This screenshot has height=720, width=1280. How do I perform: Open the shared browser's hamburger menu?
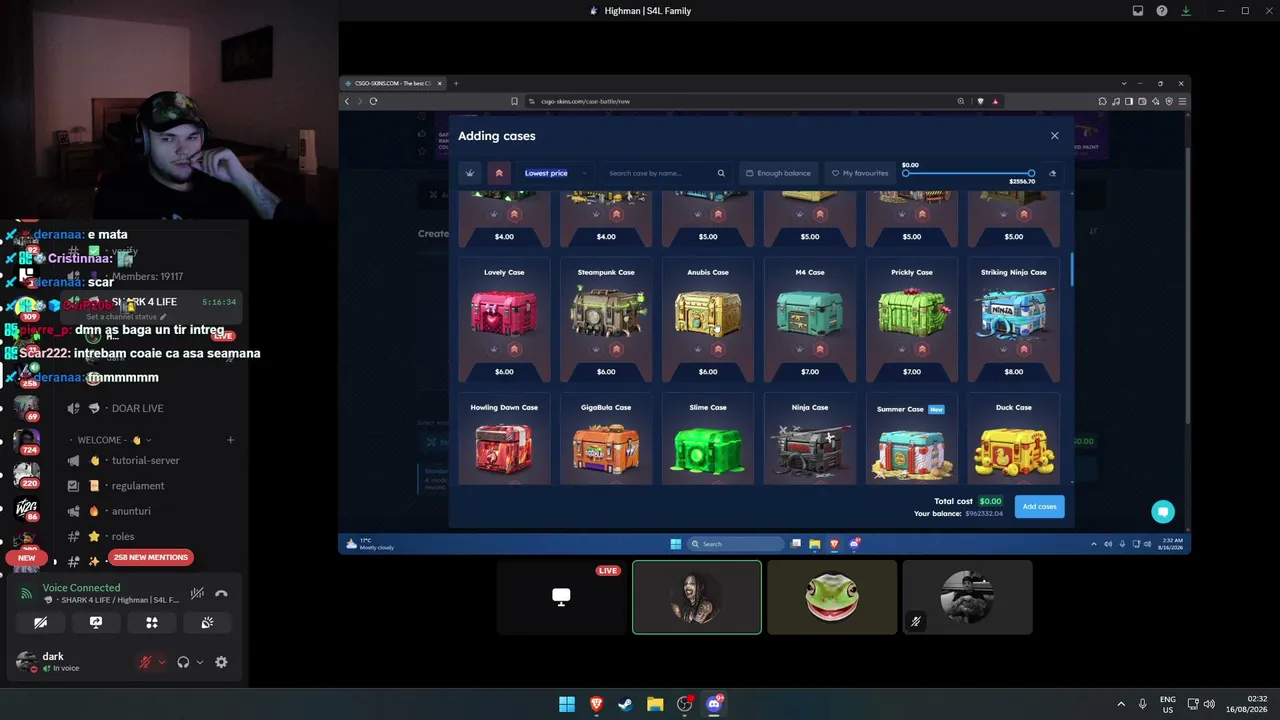click(1182, 101)
